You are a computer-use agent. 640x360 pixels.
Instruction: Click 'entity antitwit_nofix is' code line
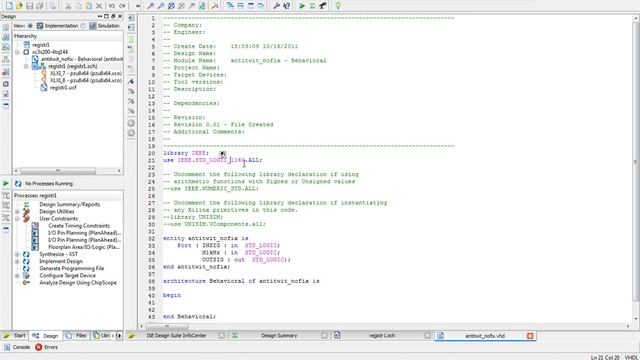[206, 238]
